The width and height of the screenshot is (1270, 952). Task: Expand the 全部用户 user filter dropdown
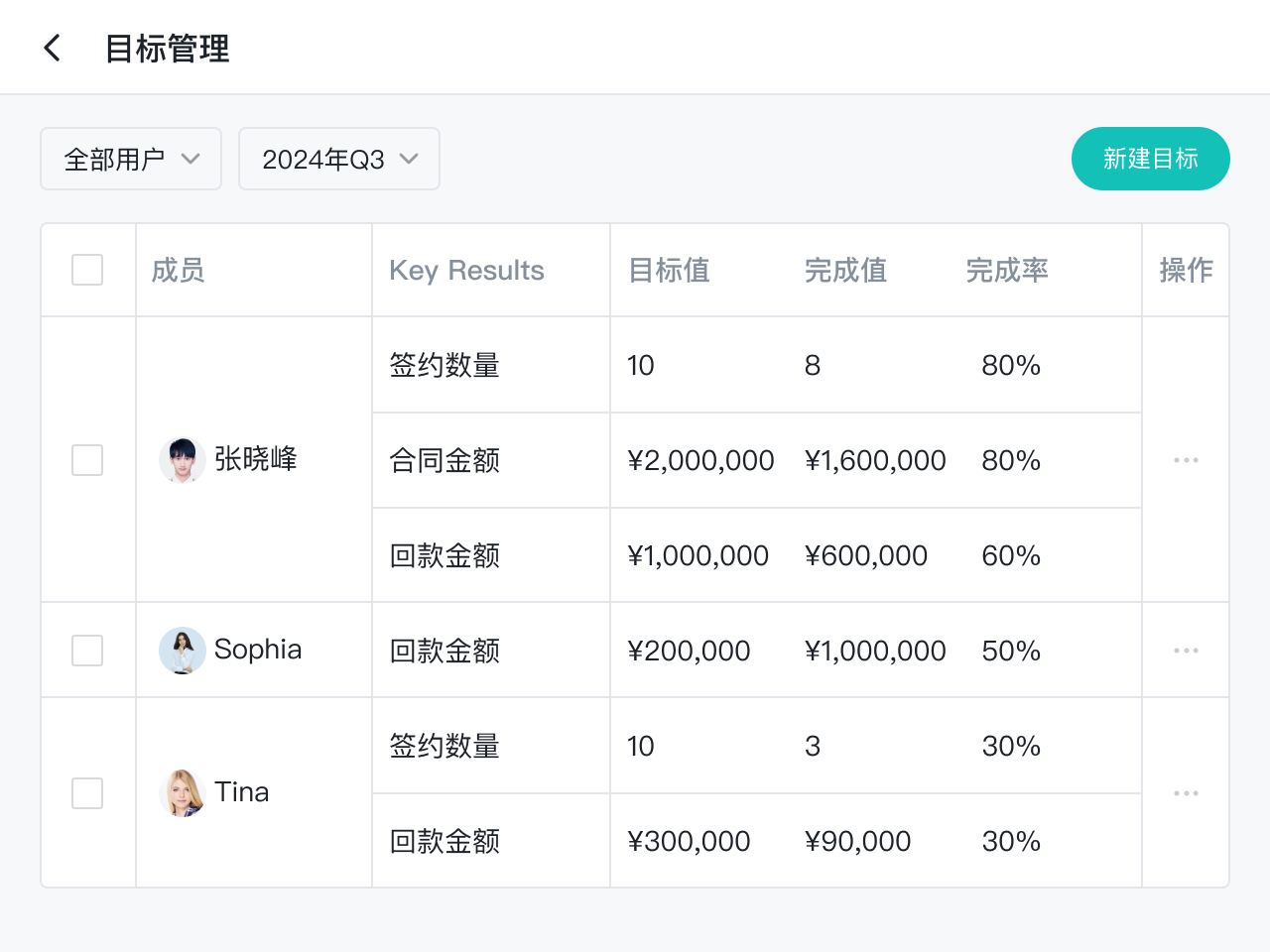(x=131, y=159)
